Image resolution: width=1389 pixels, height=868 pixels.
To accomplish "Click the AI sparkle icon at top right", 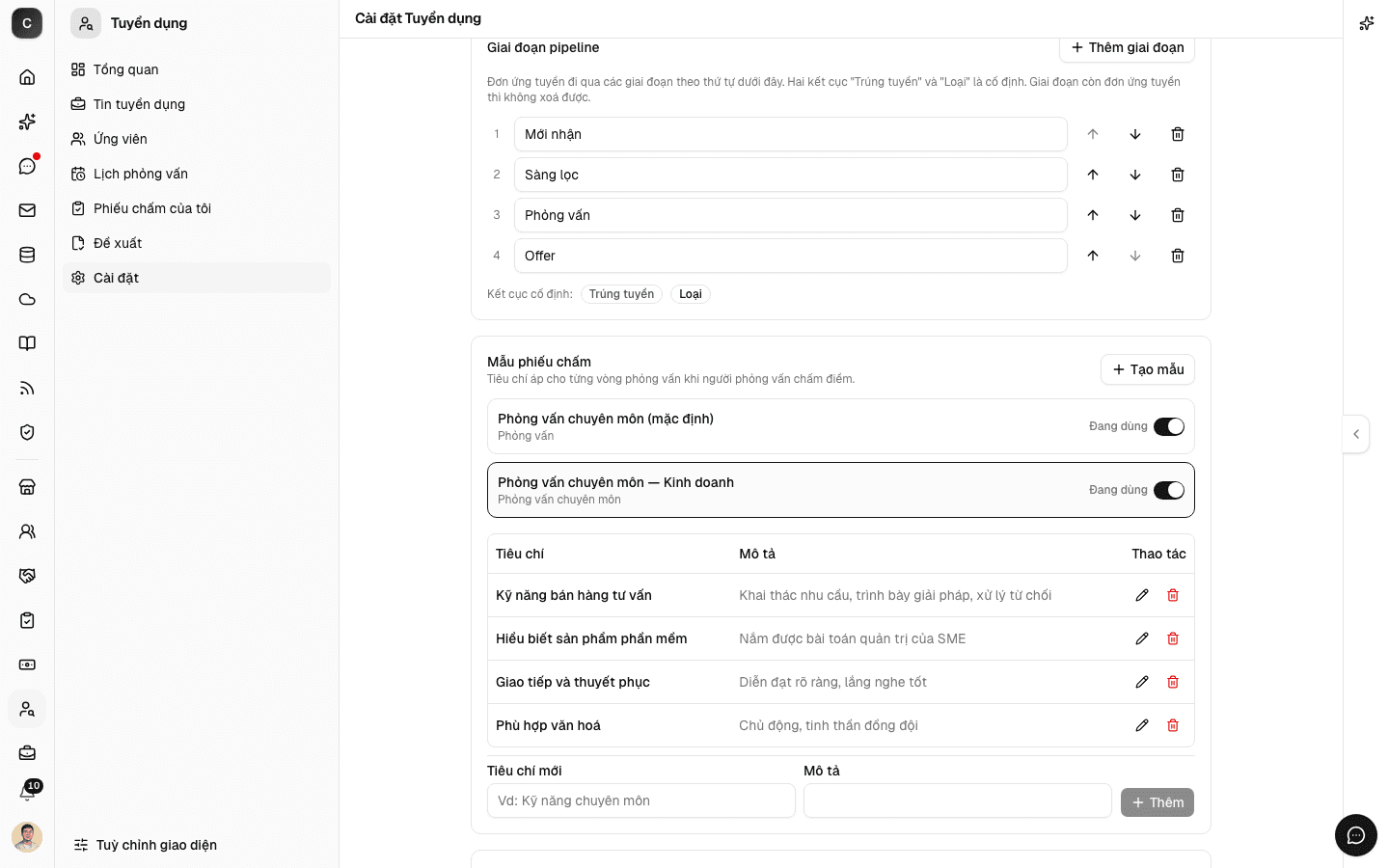I will [x=1367, y=23].
